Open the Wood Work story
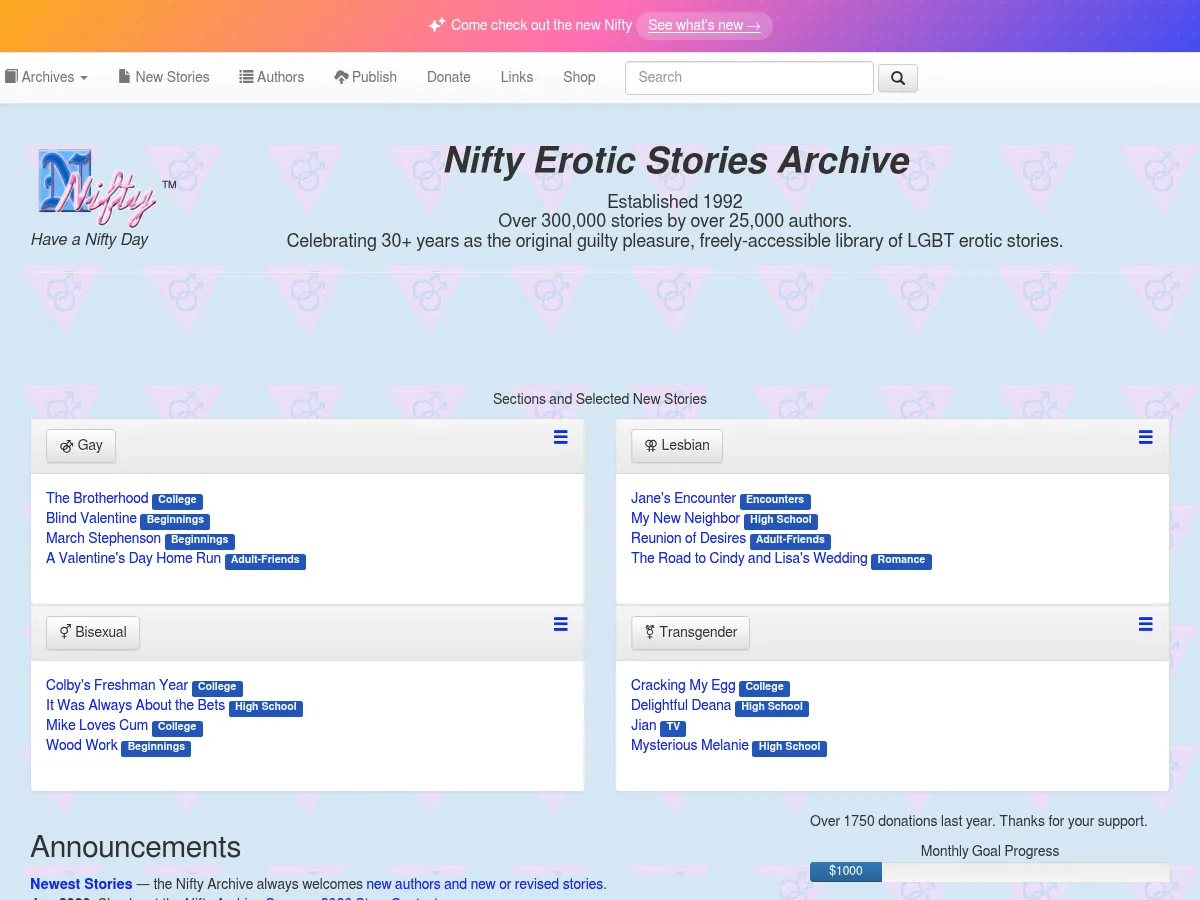1200x900 pixels. pyautogui.click(x=82, y=745)
